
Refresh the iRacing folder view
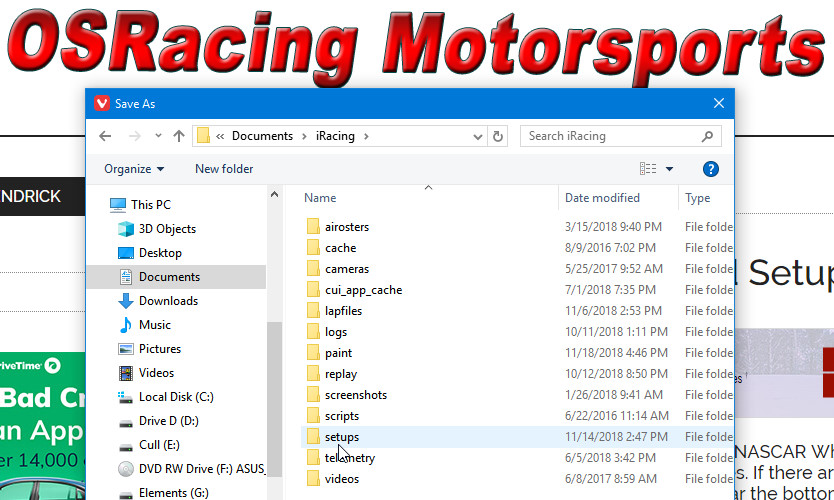pos(499,136)
